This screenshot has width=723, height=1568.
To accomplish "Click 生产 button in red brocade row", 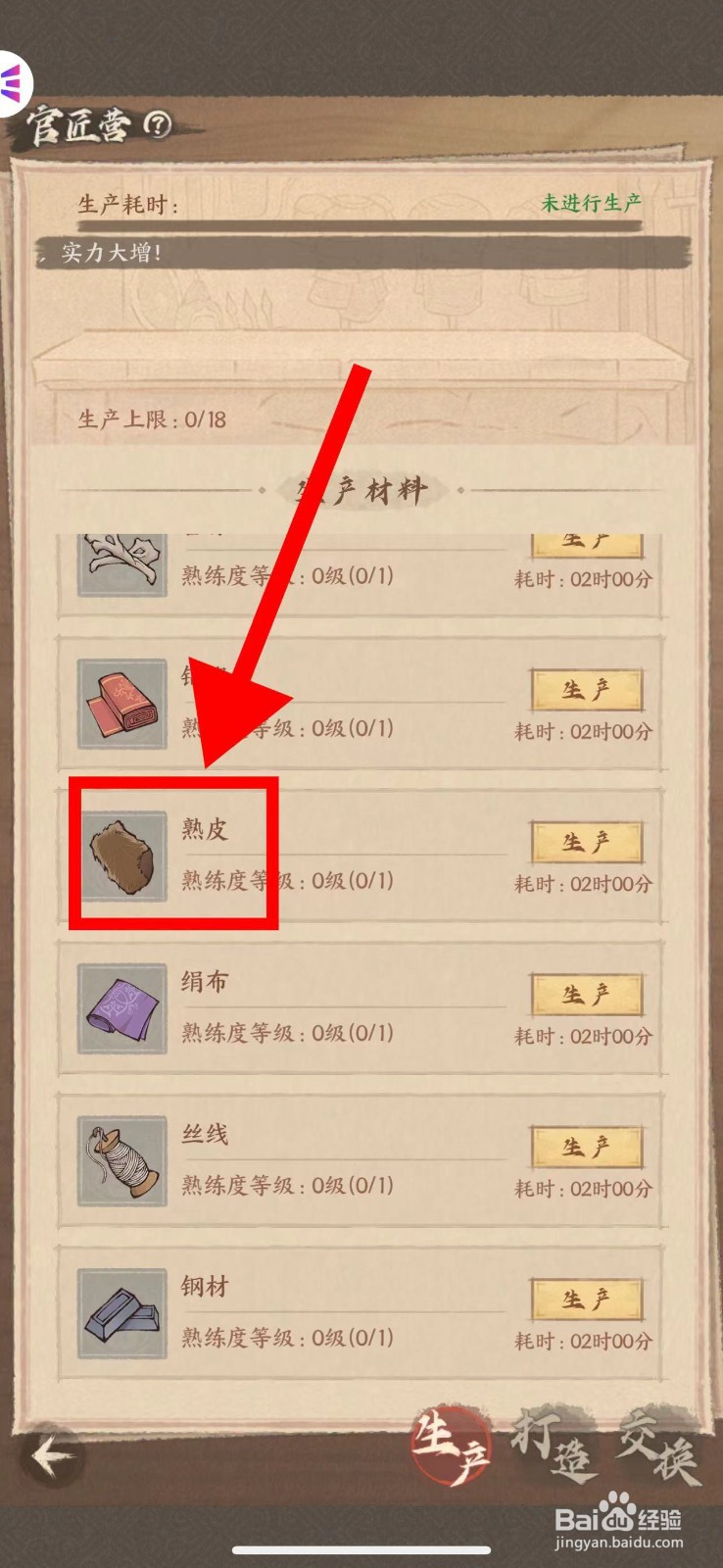I will (587, 691).
